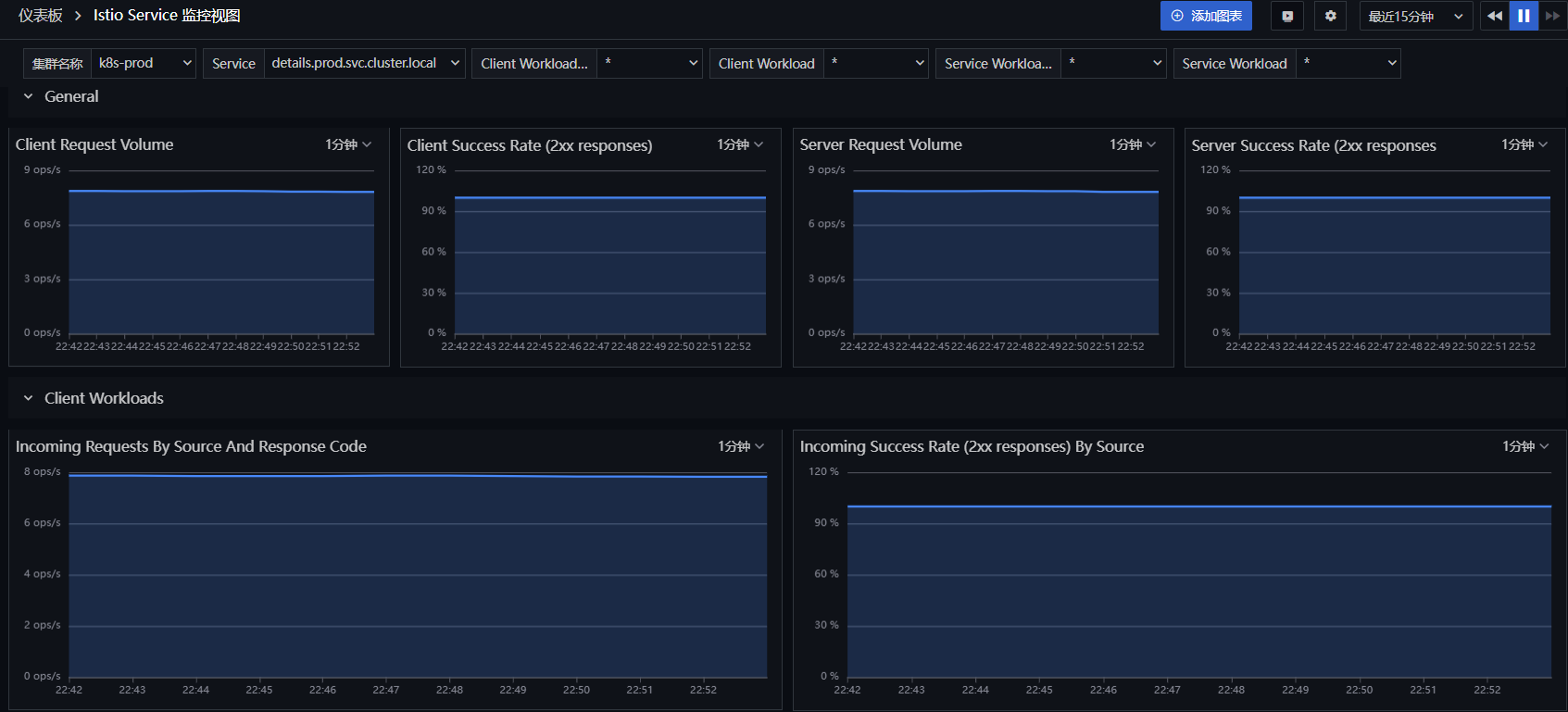This screenshot has height=712, width=1568.
Task: Collapse the General section chevron
Action: coord(28,96)
